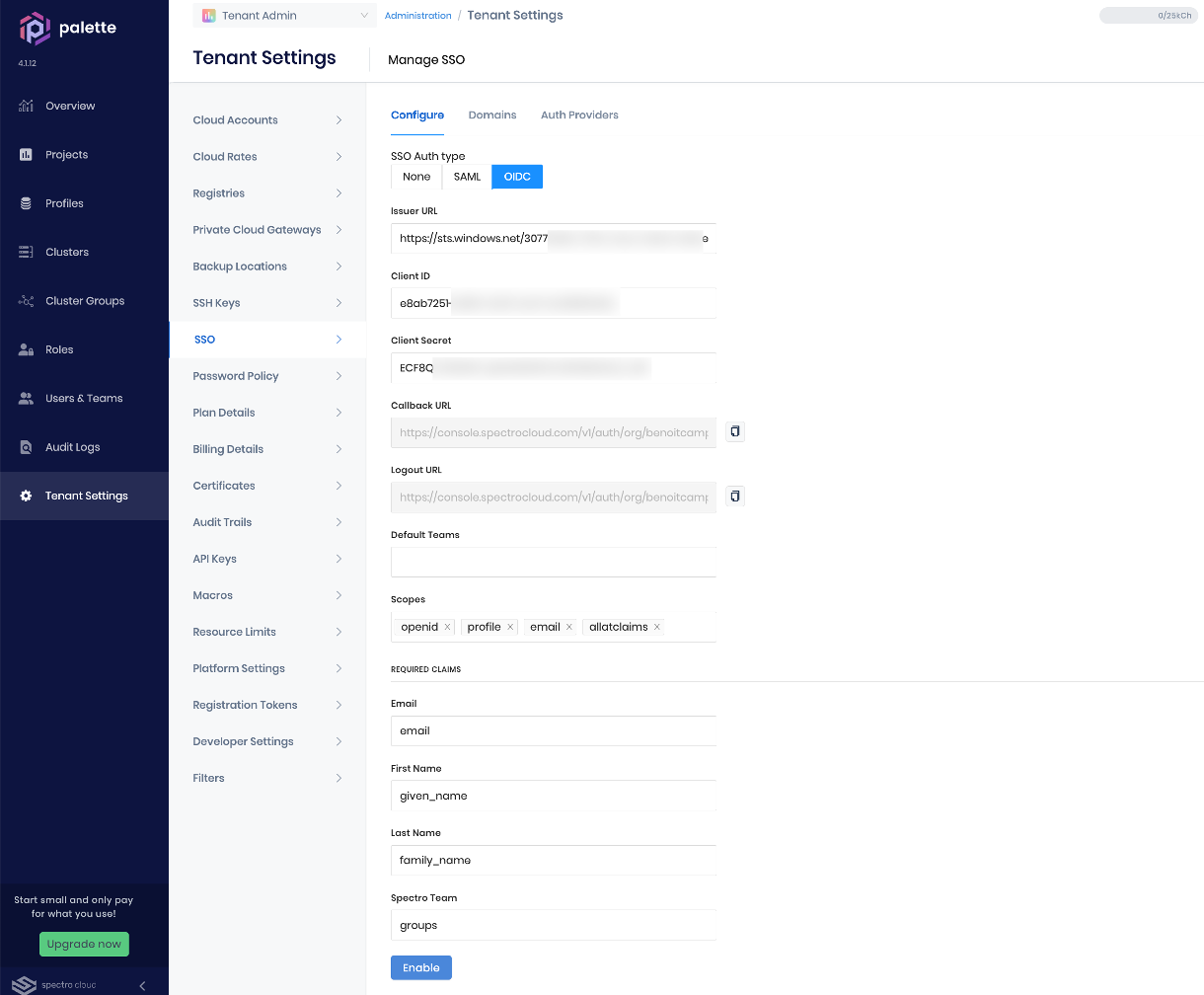Image resolution: width=1204 pixels, height=995 pixels.
Task: Focus the Issuer URL field
Action: coord(554,239)
